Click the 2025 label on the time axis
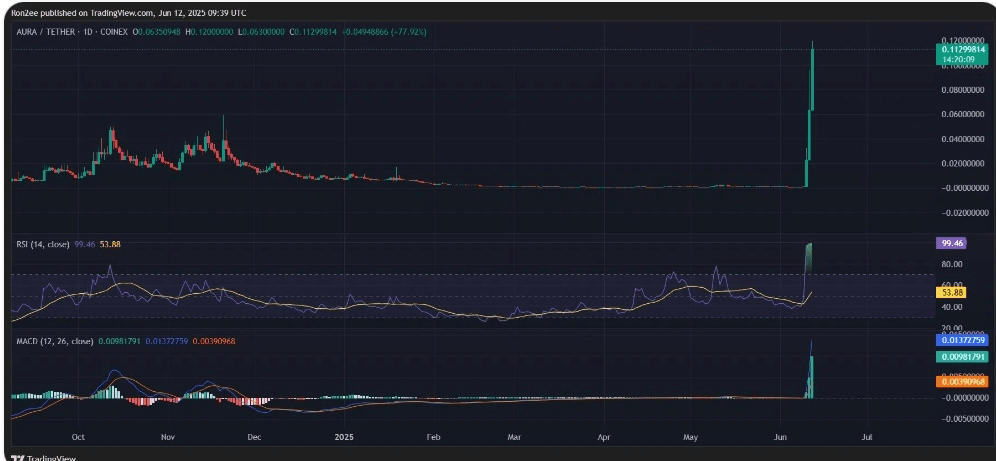Image resolution: width=996 pixels, height=461 pixels. [x=343, y=437]
